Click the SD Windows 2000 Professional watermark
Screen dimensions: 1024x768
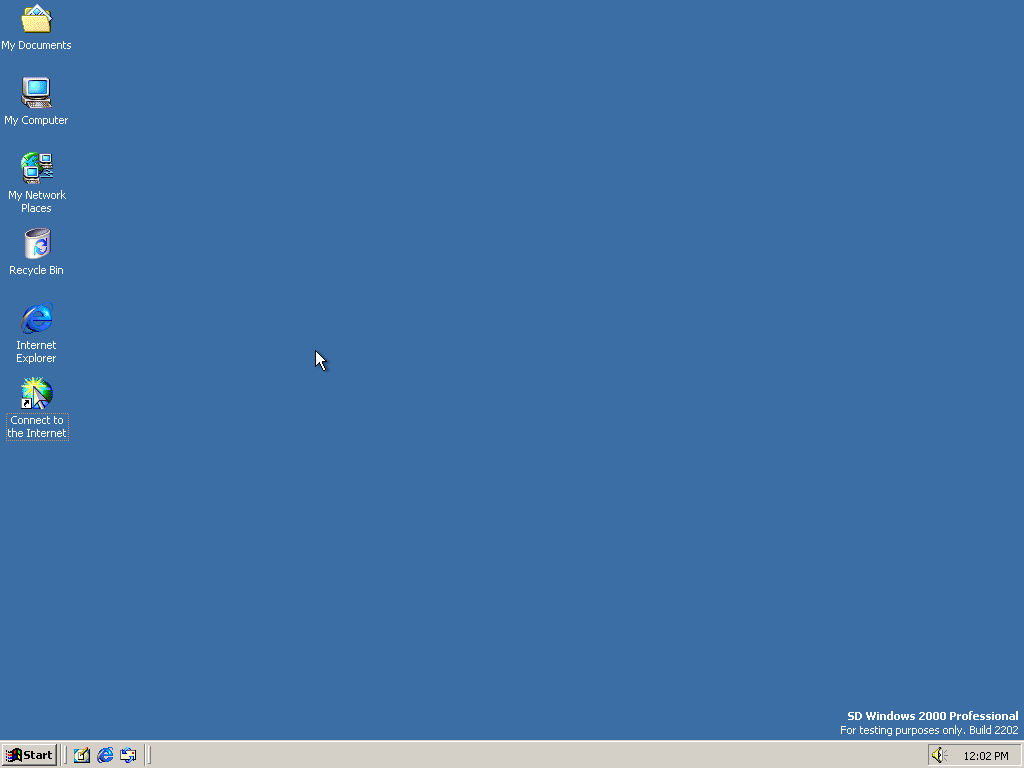[x=932, y=716]
